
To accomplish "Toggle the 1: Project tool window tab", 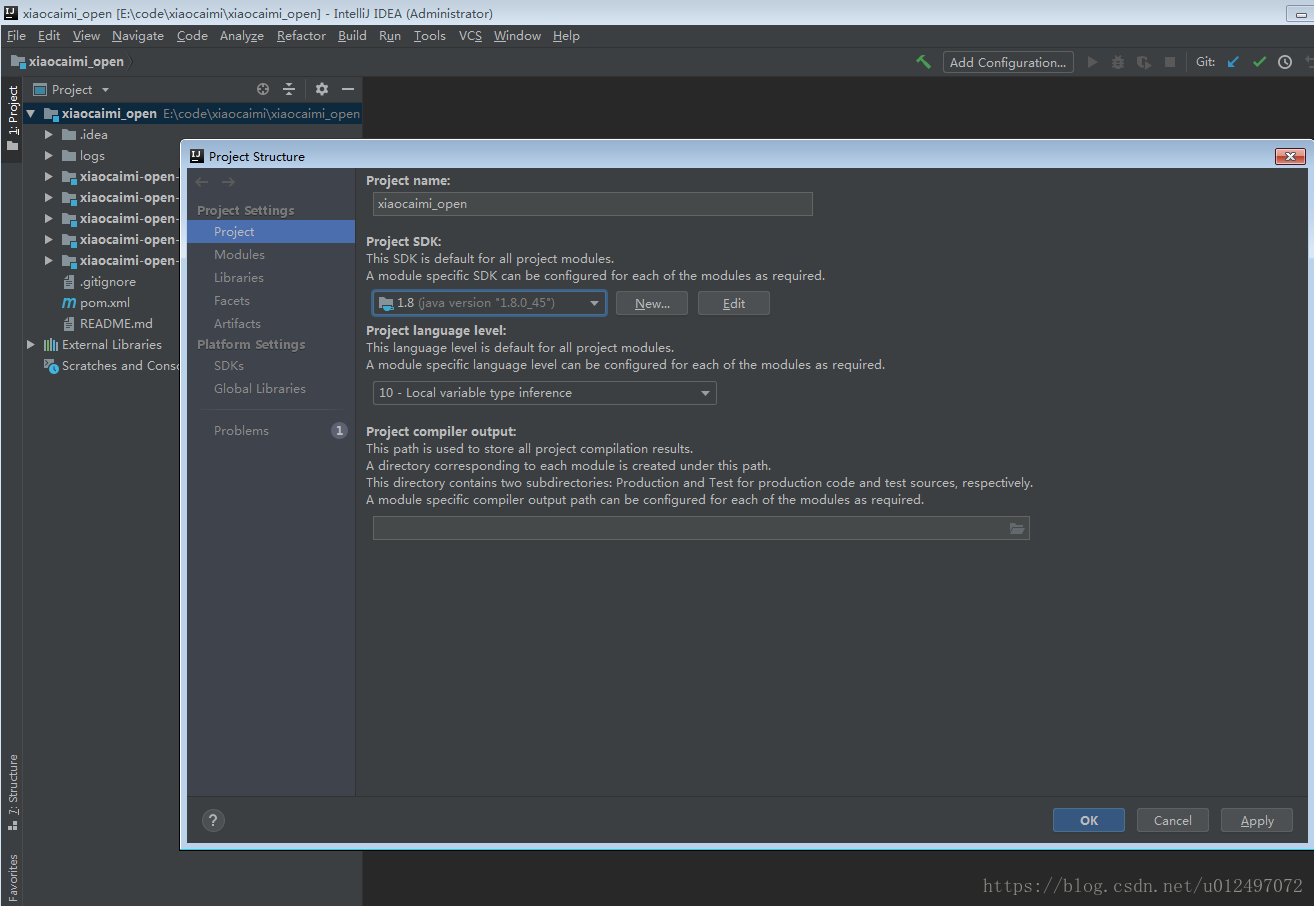I will [13, 117].
